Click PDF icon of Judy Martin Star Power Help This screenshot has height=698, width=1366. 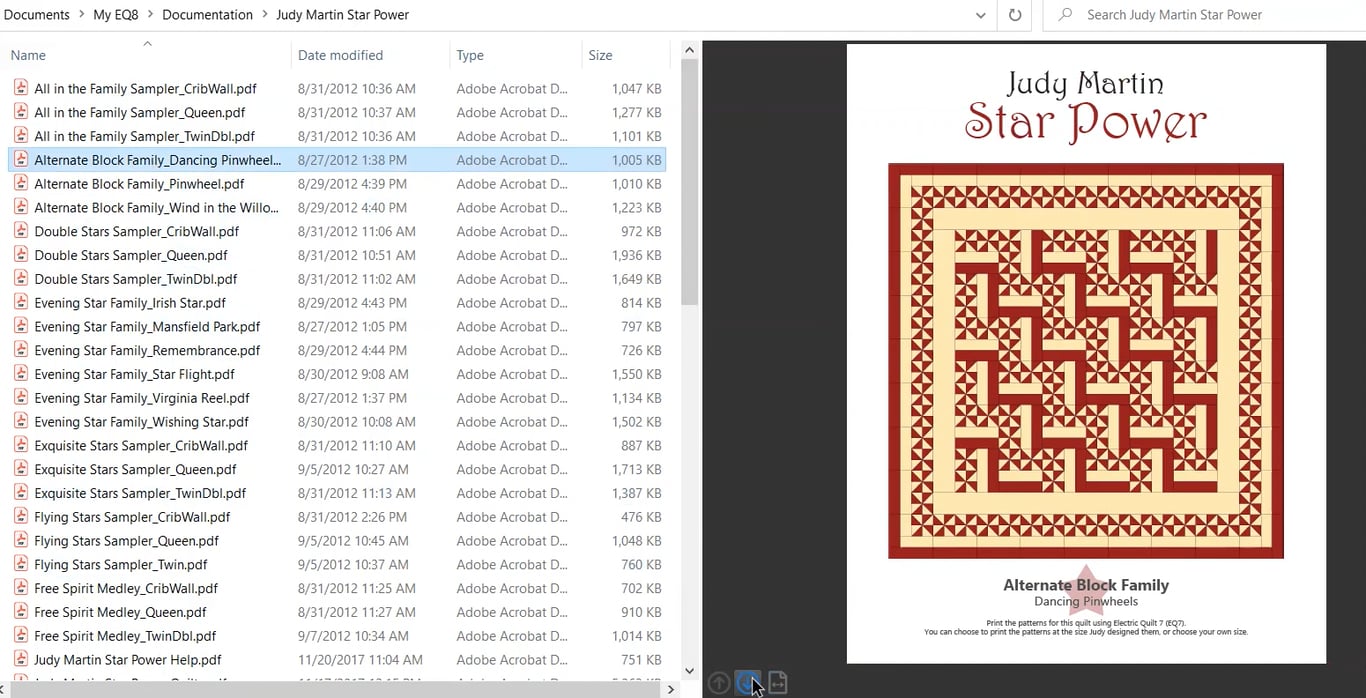click(x=21, y=660)
